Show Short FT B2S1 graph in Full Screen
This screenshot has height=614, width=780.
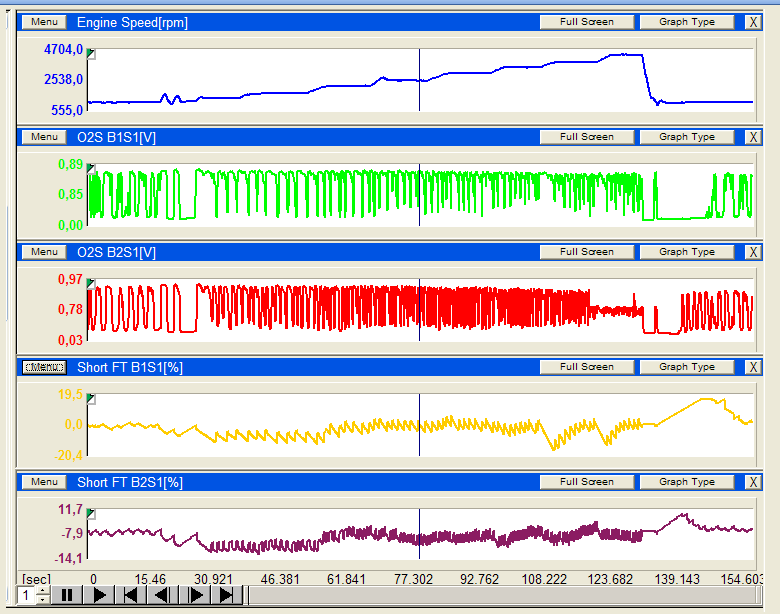(x=587, y=482)
